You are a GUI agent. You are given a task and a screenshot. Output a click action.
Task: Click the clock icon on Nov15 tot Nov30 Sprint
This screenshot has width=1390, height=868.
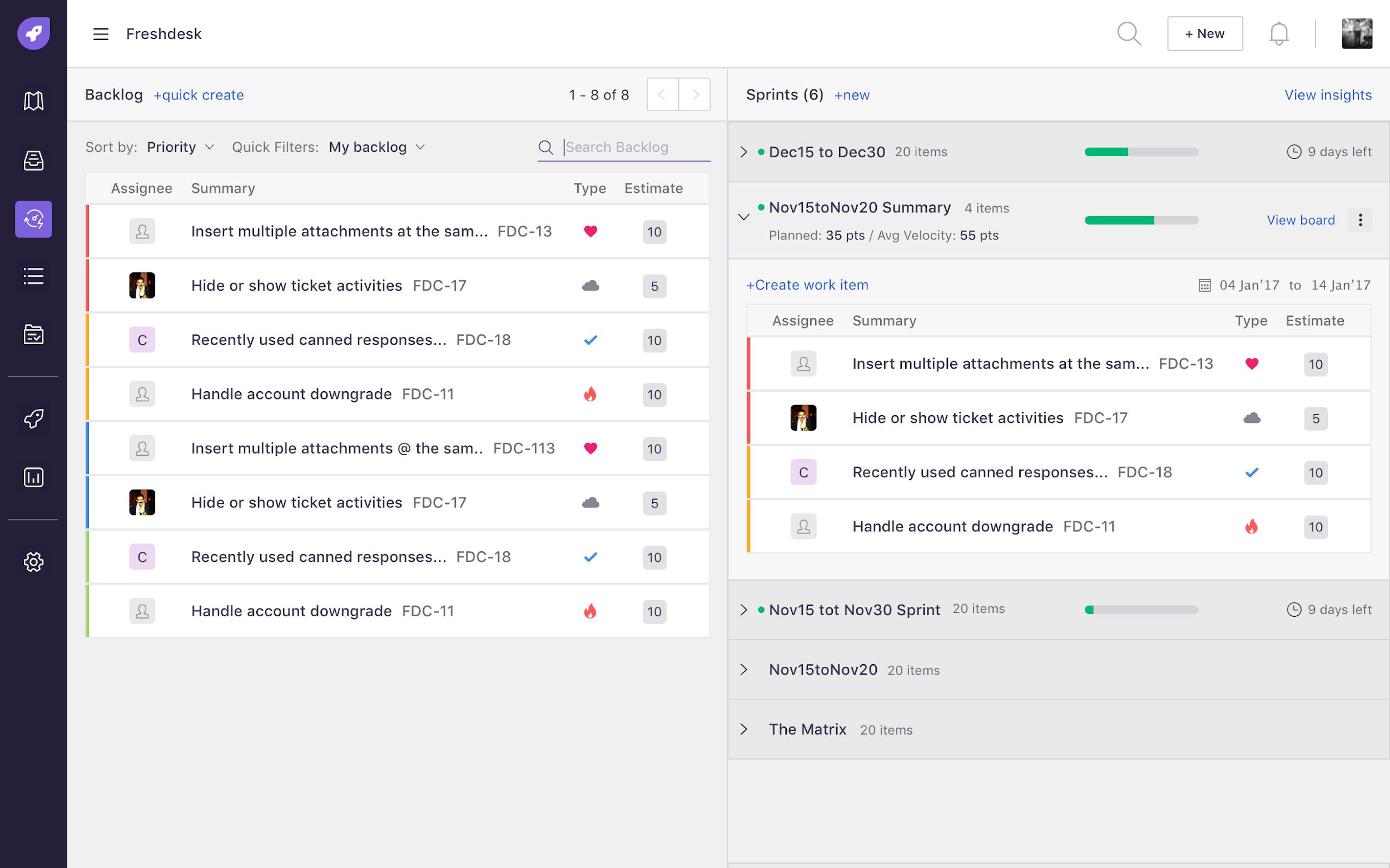point(1293,610)
